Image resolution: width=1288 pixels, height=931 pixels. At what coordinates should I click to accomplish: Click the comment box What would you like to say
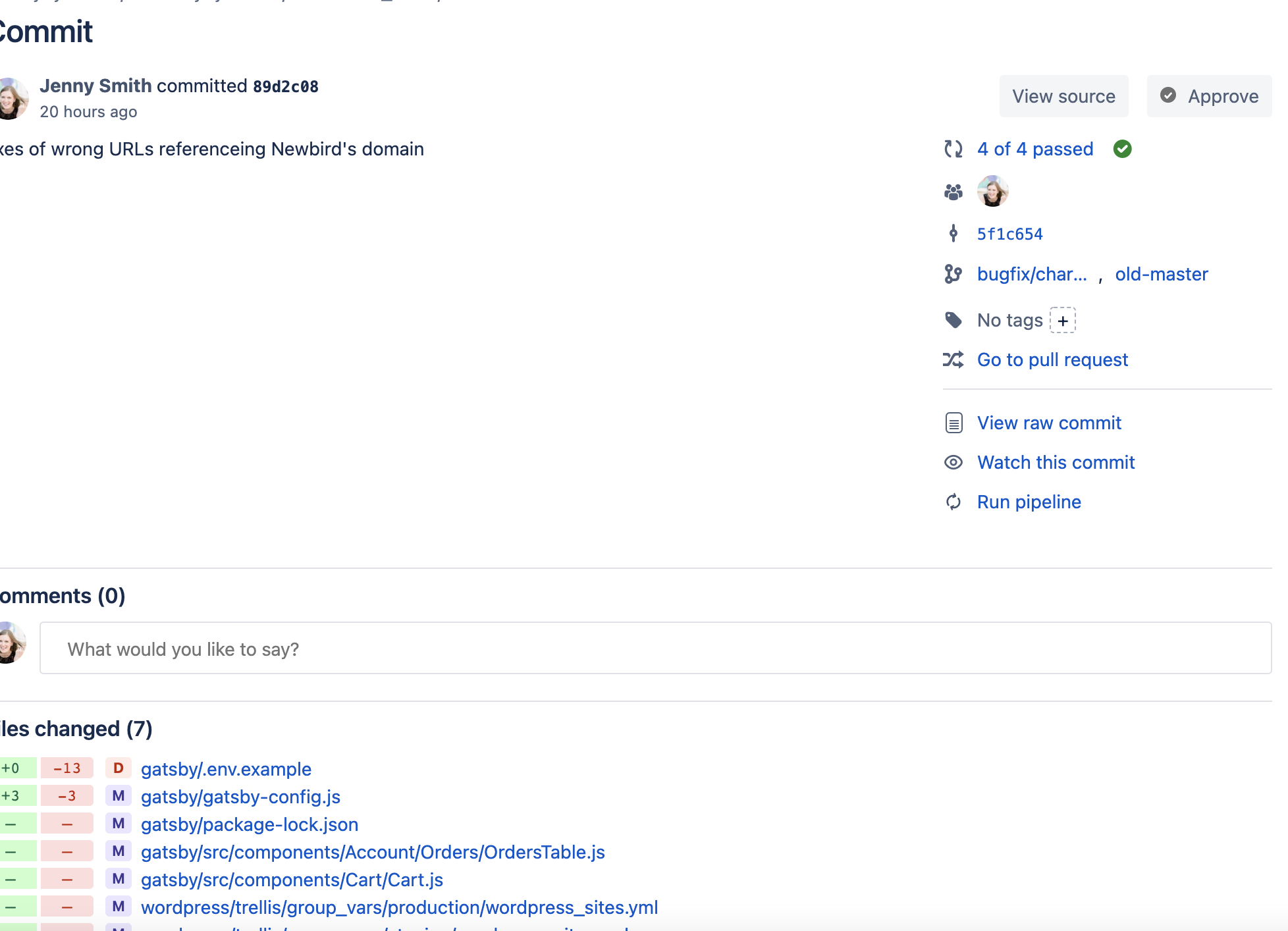[656, 649]
